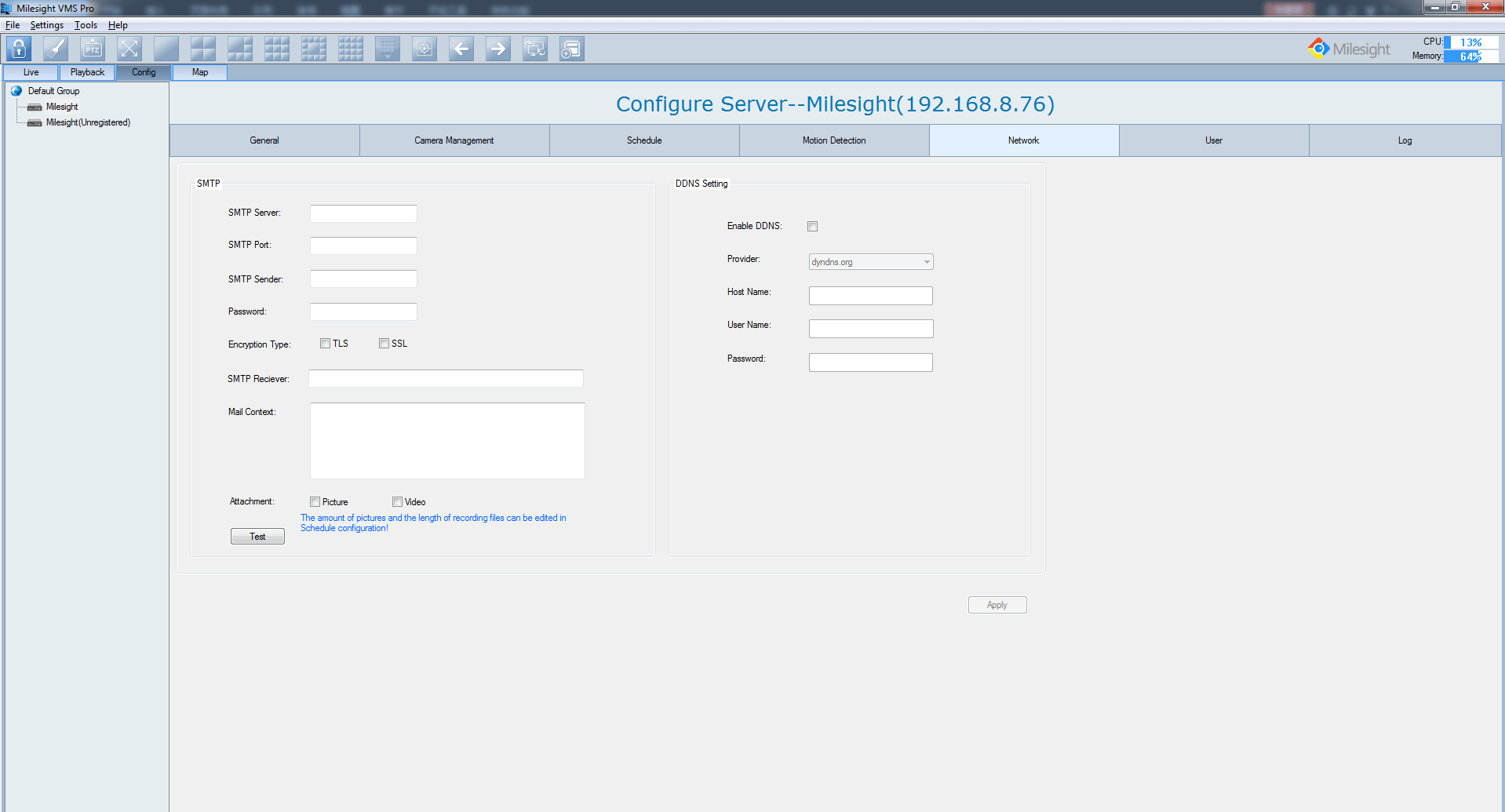Screen dimensions: 1505x812
Task: Click the Apply button
Action: coord(997,605)
